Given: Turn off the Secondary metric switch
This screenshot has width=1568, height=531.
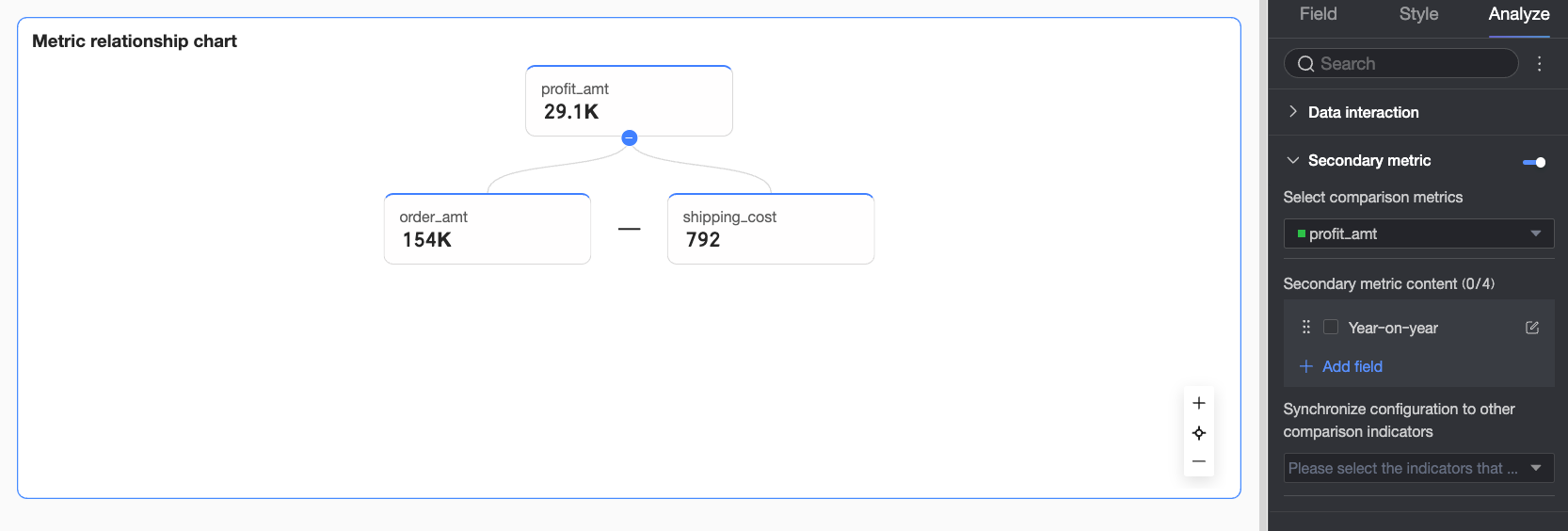Looking at the screenshot, I should coord(1534,162).
